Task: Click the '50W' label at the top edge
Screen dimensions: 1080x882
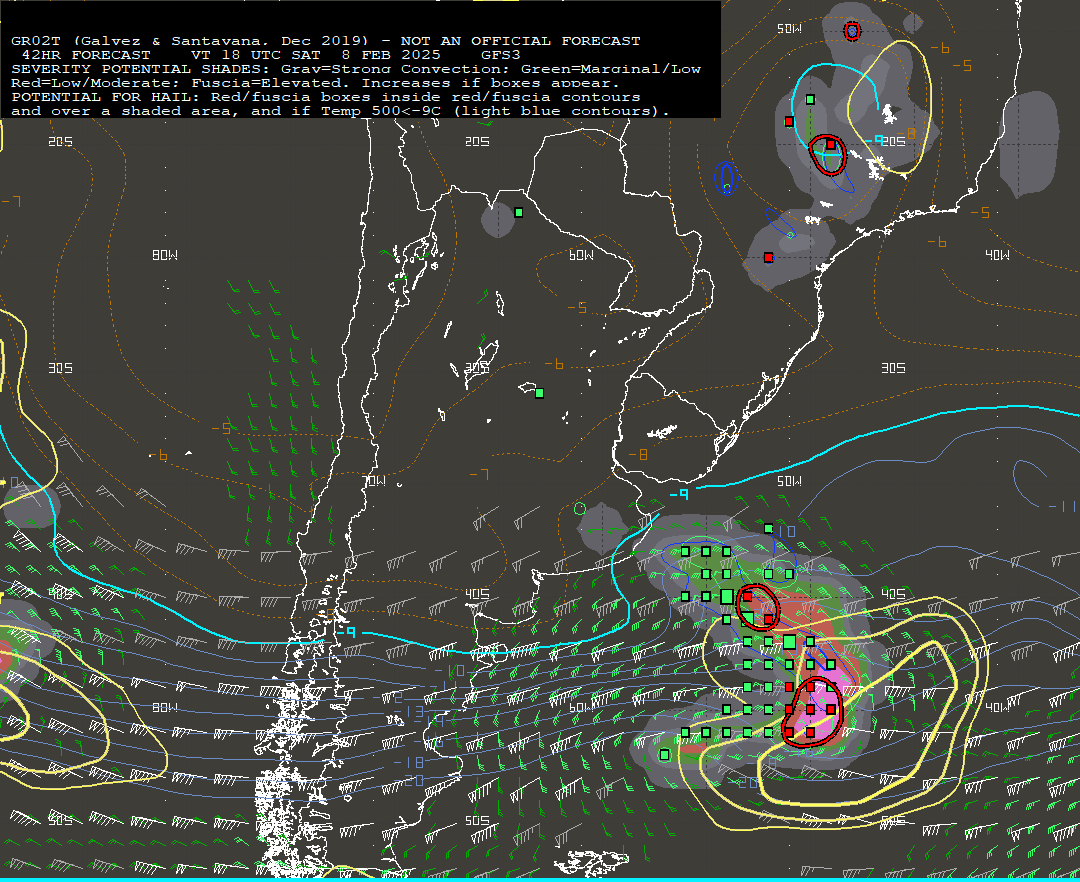Action: click(789, 29)
